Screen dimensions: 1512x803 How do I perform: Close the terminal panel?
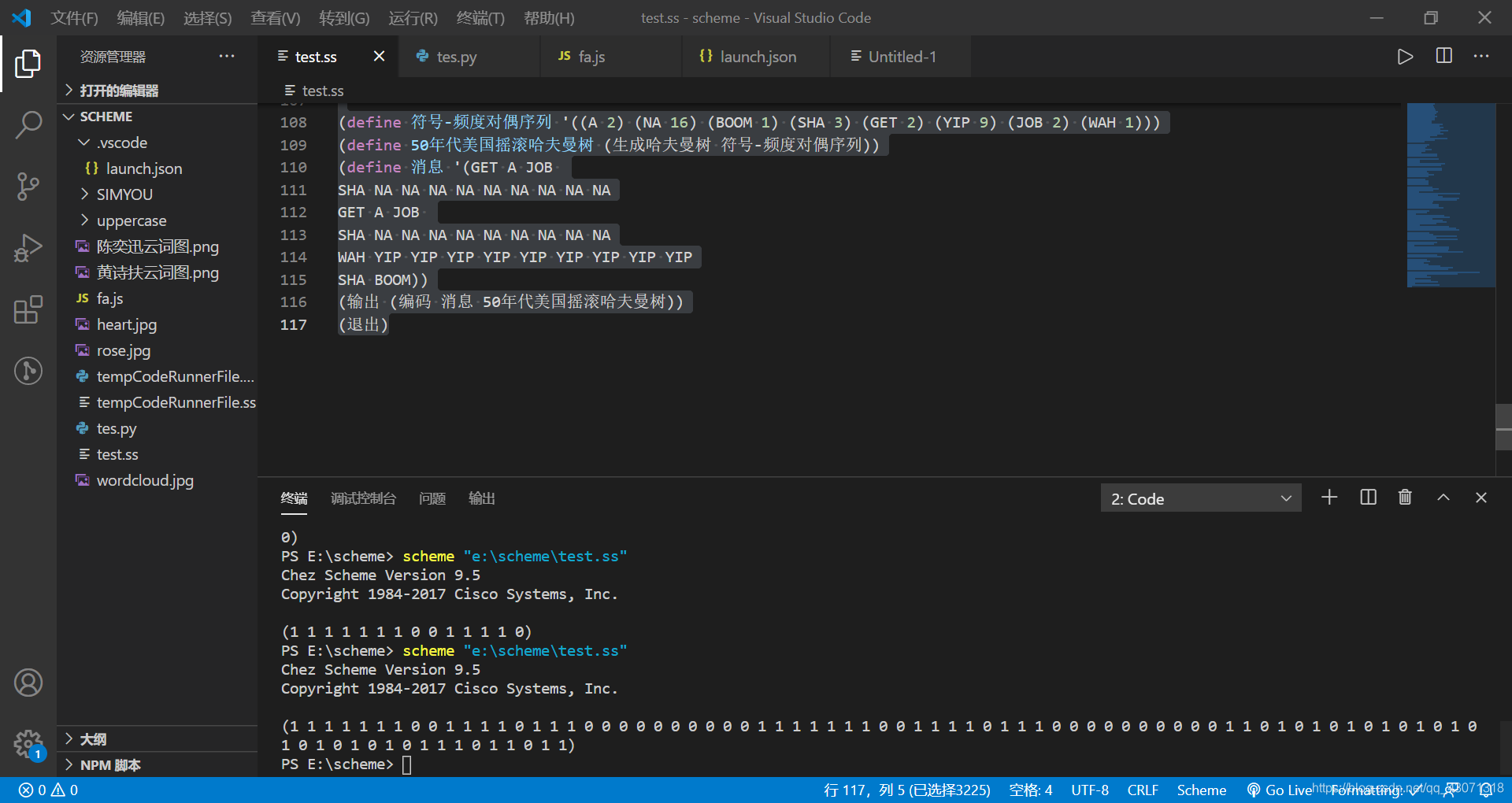(1481, 498)
